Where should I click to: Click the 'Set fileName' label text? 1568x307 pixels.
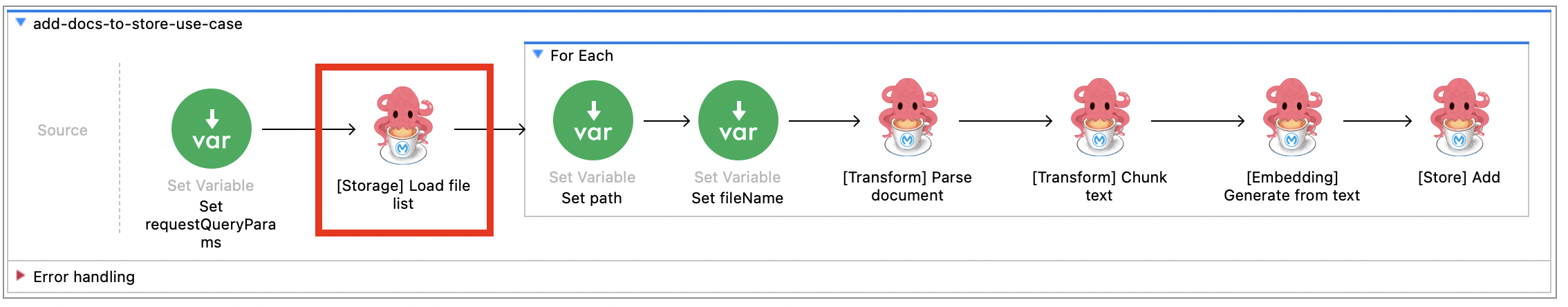click(738, 198)
